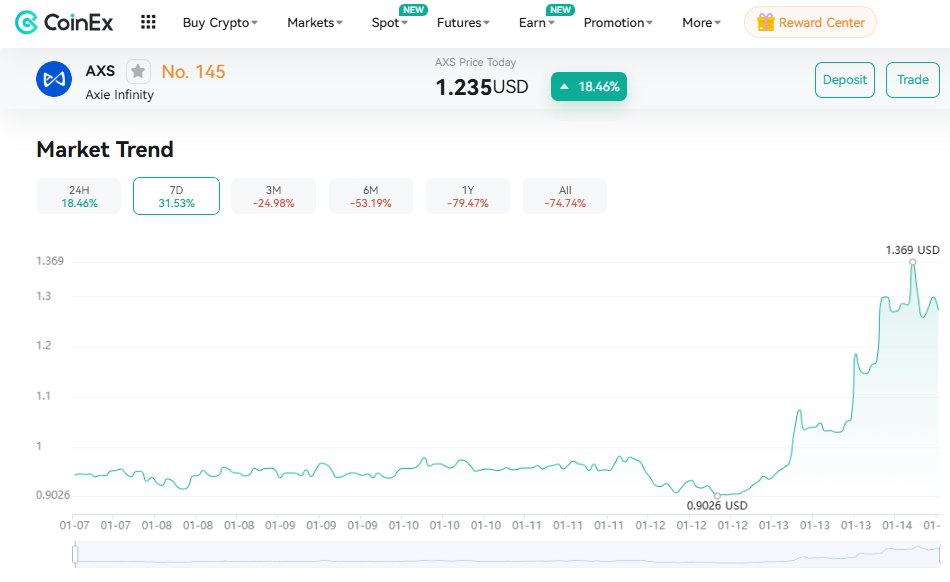Expand the Earn dropdown menu

pyautogui.click(x=536, y=22)
